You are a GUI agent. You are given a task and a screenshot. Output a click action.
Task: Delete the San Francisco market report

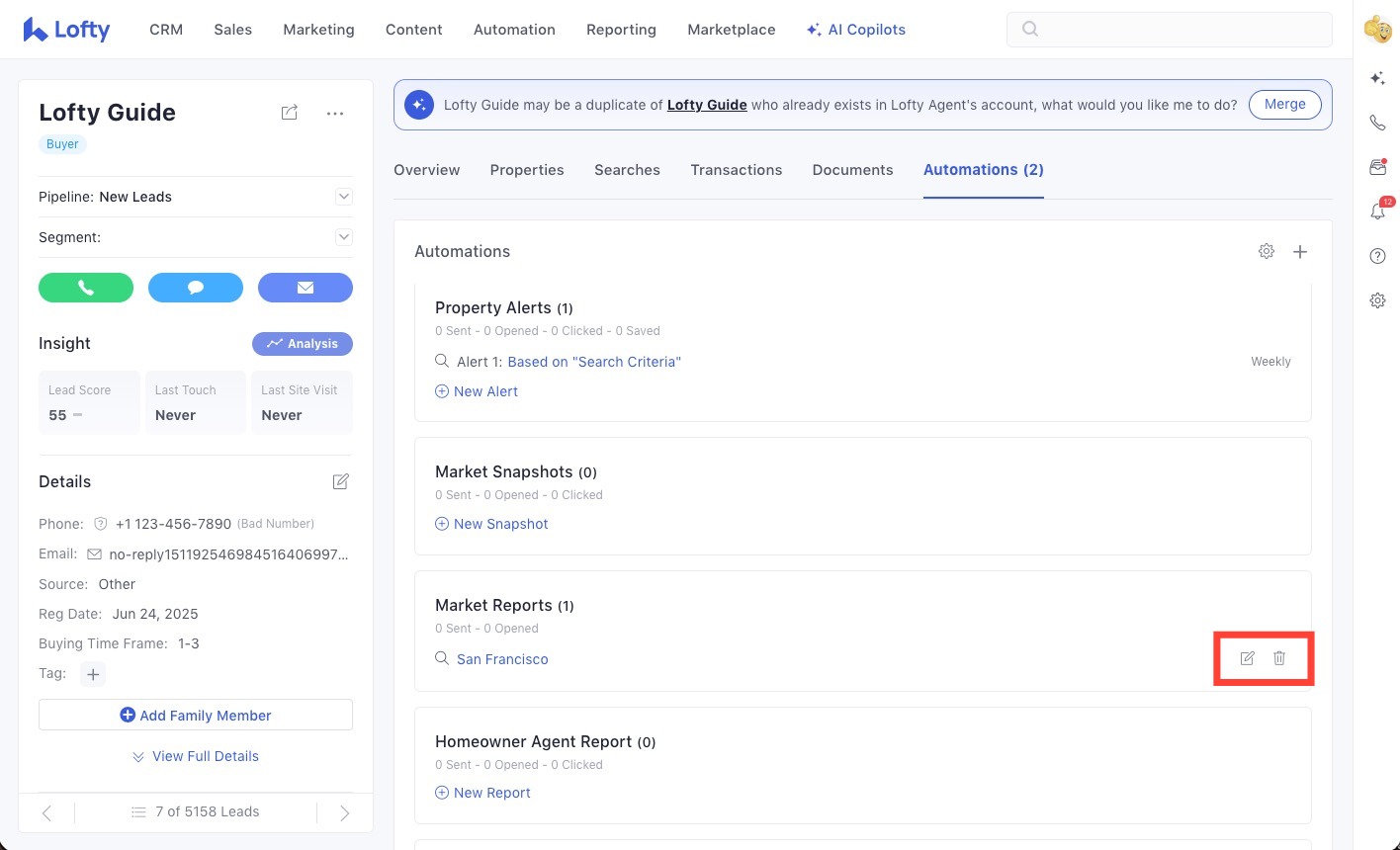pos(1279,658)
